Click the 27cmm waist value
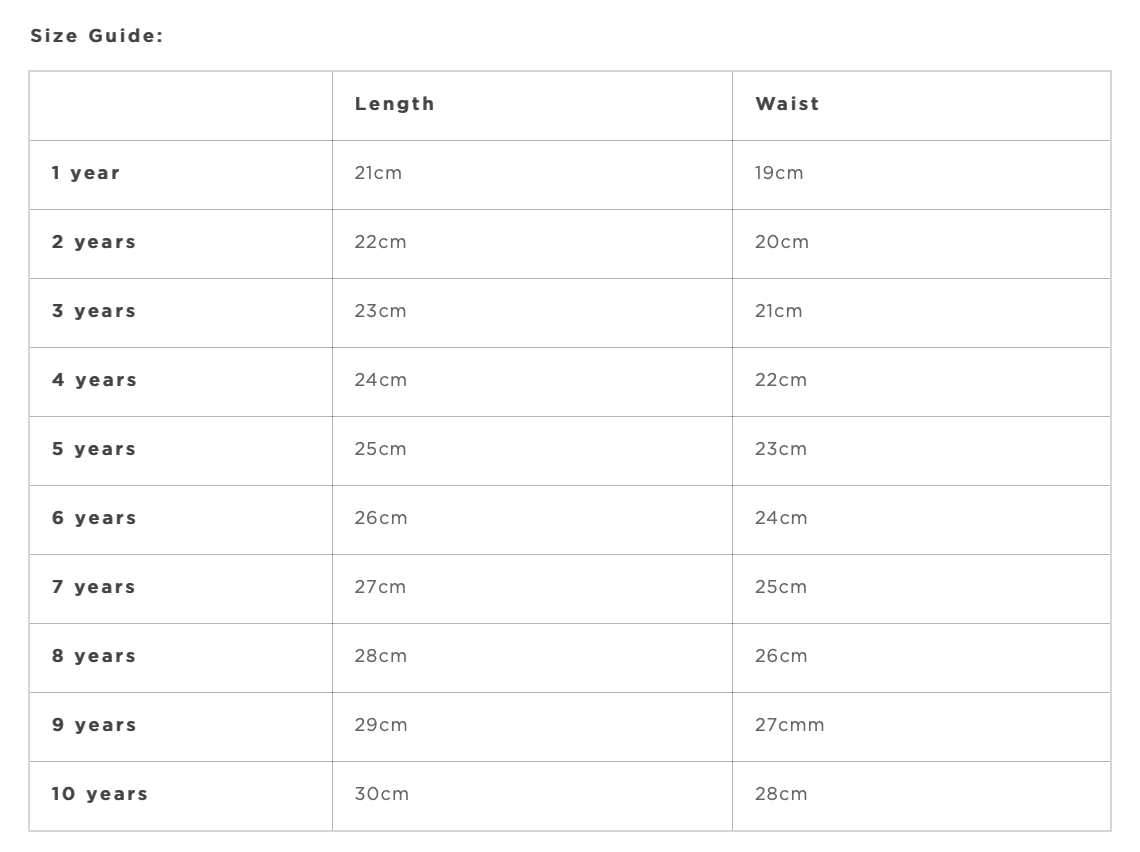 (x=790, y=725)
